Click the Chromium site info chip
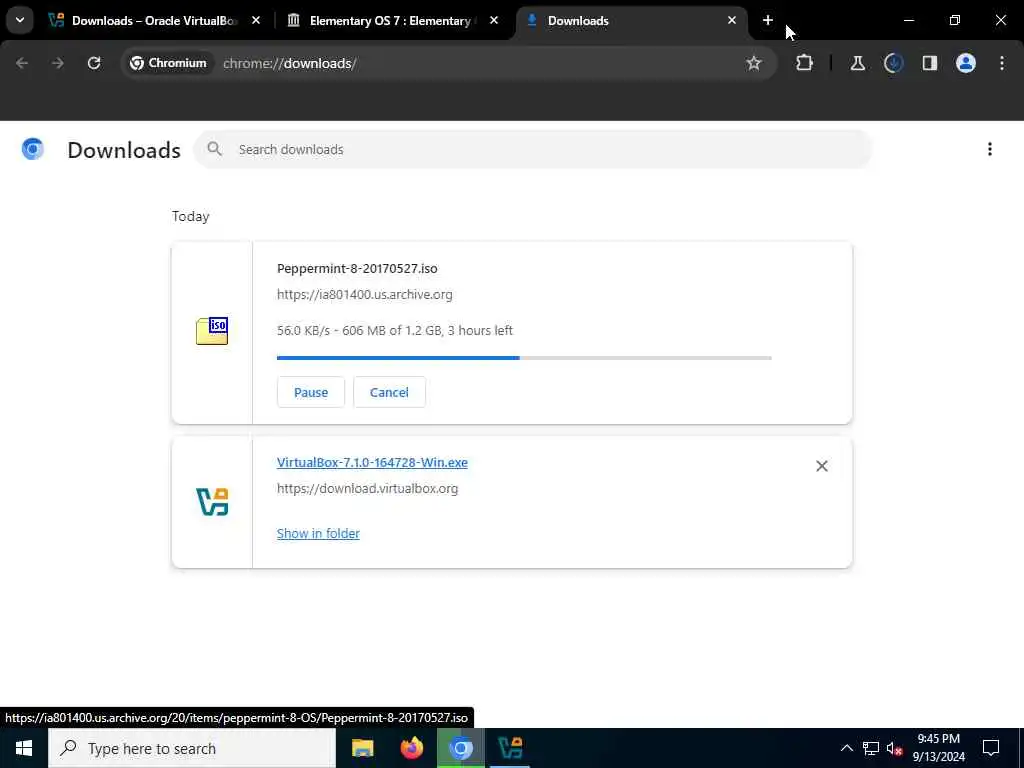The height and width of the screenshot is (768, 1024). click(x=168, y=63)
